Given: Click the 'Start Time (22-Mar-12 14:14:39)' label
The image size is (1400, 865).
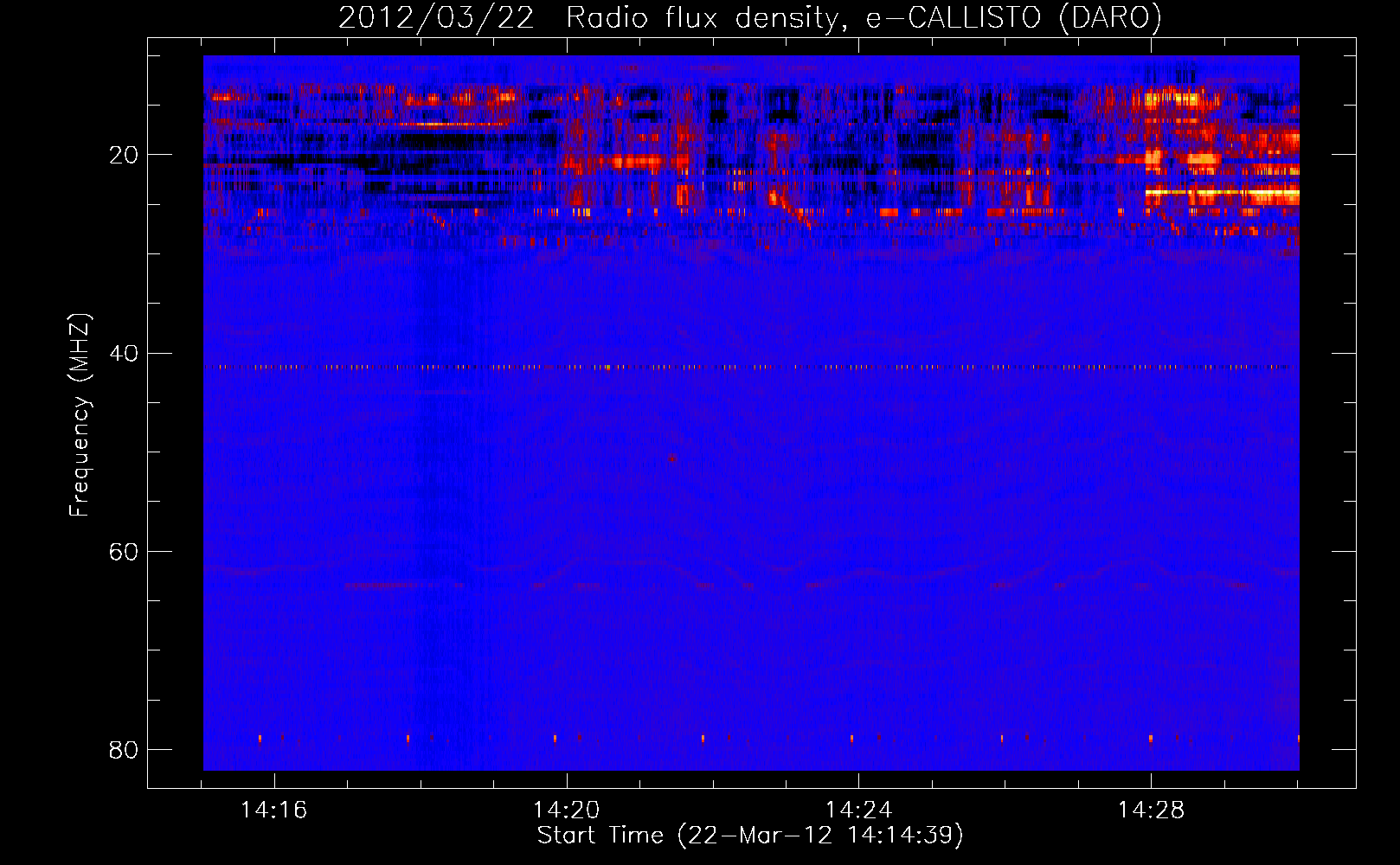Looking at the screenshot, I should pos(750,836).
